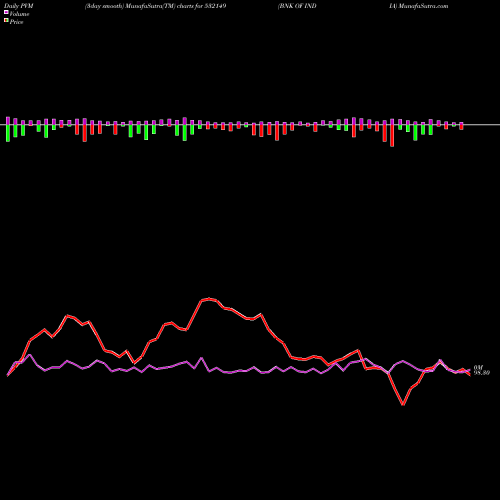Click the '0M' volume value label

pos(478,367)
